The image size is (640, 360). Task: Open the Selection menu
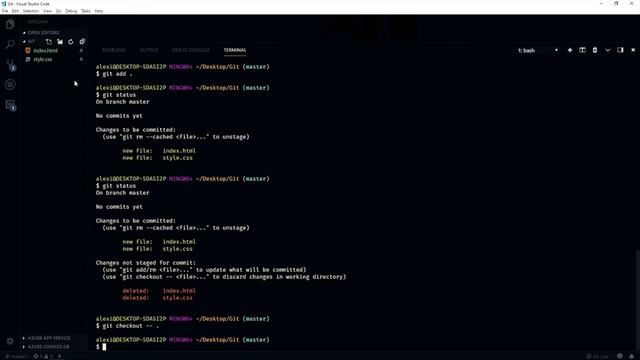pyautogui.click(x=31, y=11)
